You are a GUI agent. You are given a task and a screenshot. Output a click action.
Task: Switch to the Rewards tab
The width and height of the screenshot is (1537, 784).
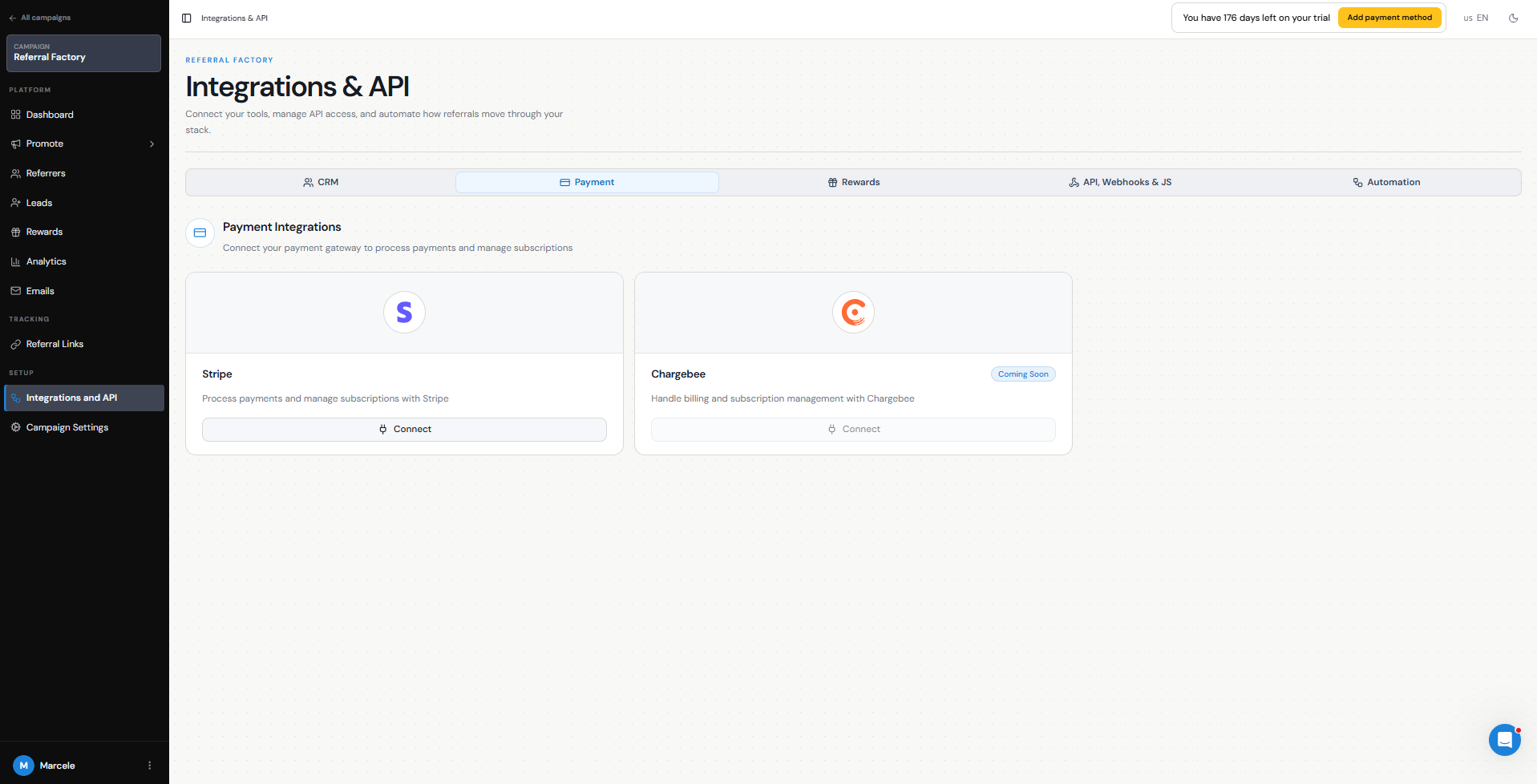coord(854,182)
